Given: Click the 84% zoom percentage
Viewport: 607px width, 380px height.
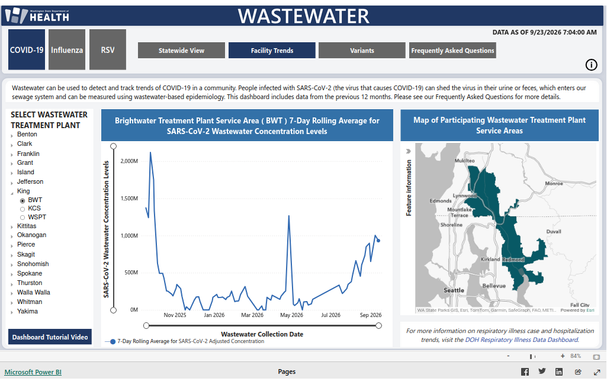Looking at the screenshot, I should pos(576,356).
